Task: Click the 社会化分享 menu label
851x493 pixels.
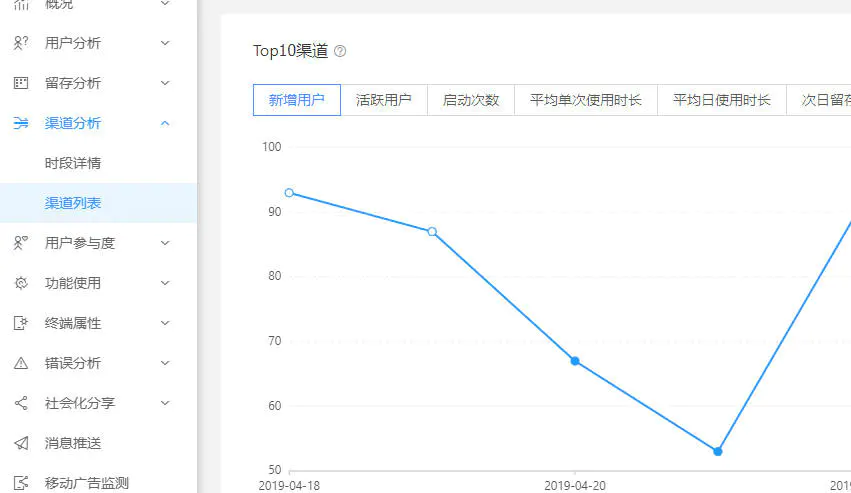Action: [x=80, y=403]
